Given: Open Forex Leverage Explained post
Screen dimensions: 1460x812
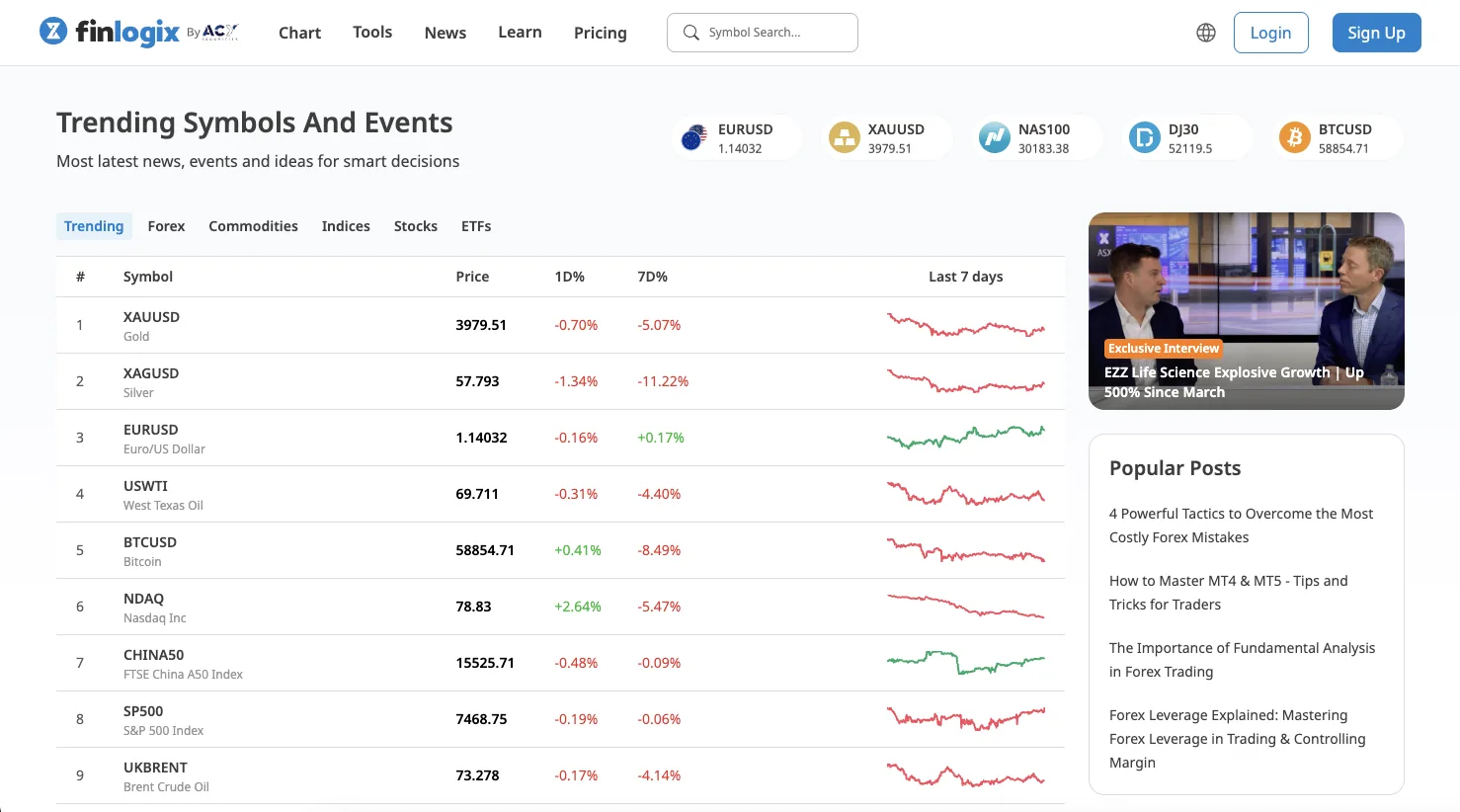Looking at the screenshot, I should [1237, 739].
